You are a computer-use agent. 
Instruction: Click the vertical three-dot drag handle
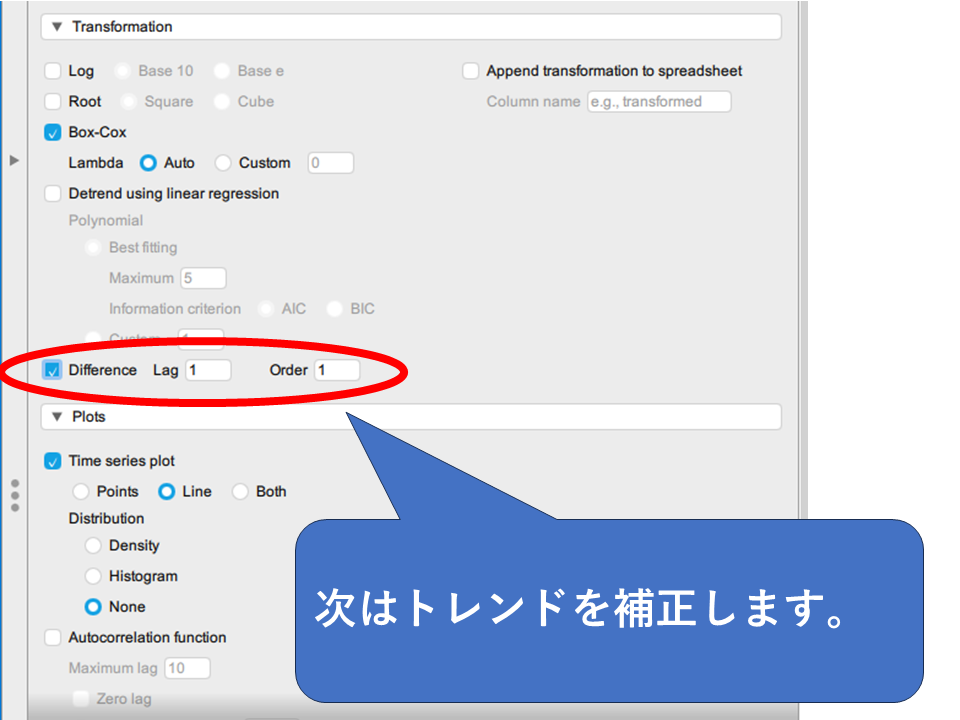[15, 495]
